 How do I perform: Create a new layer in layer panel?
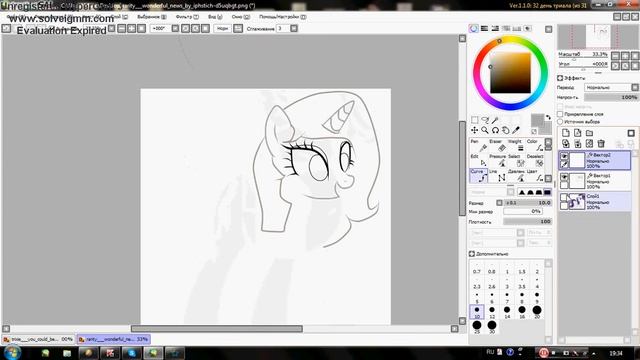point(566,133)
